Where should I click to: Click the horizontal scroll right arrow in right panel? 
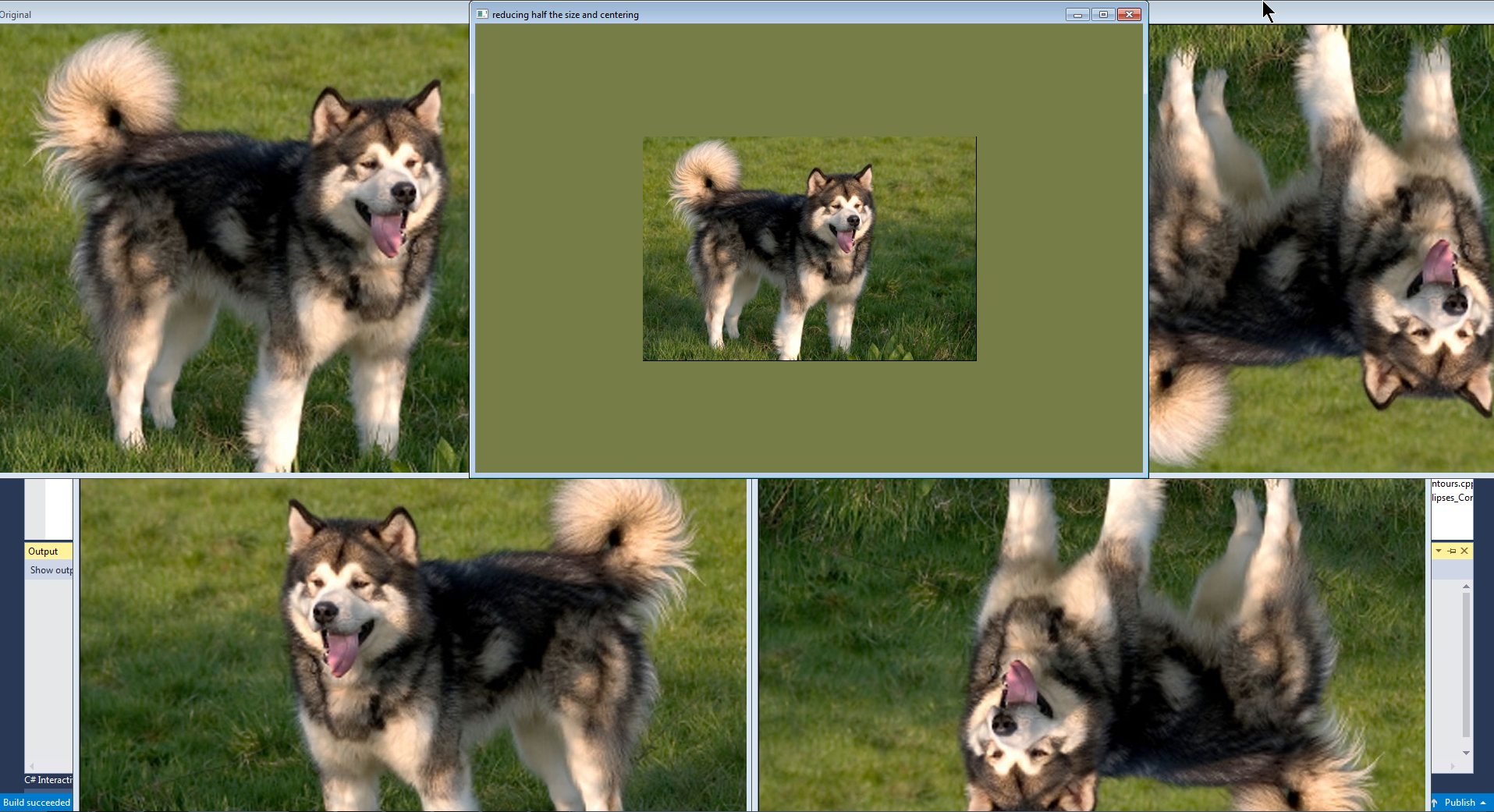pos(1452,766)
